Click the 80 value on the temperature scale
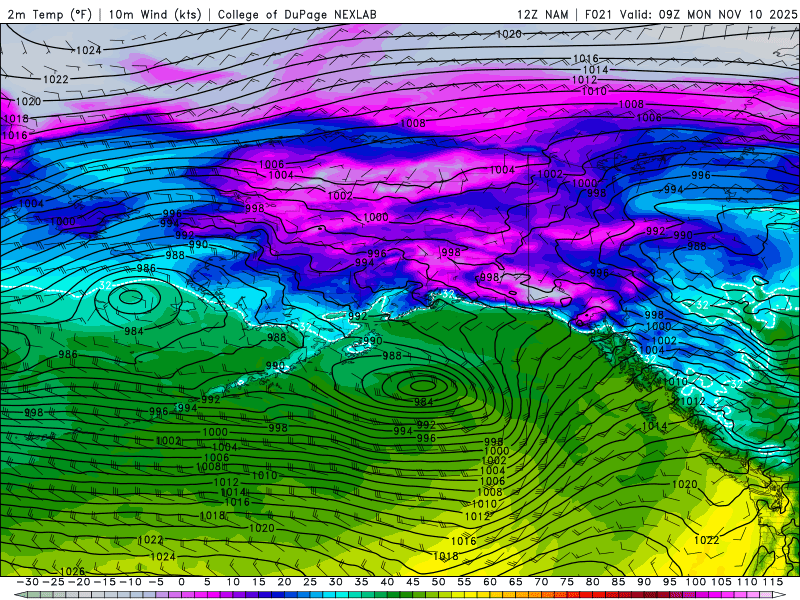This screenshot has height=600, width=800. point(592,582)
